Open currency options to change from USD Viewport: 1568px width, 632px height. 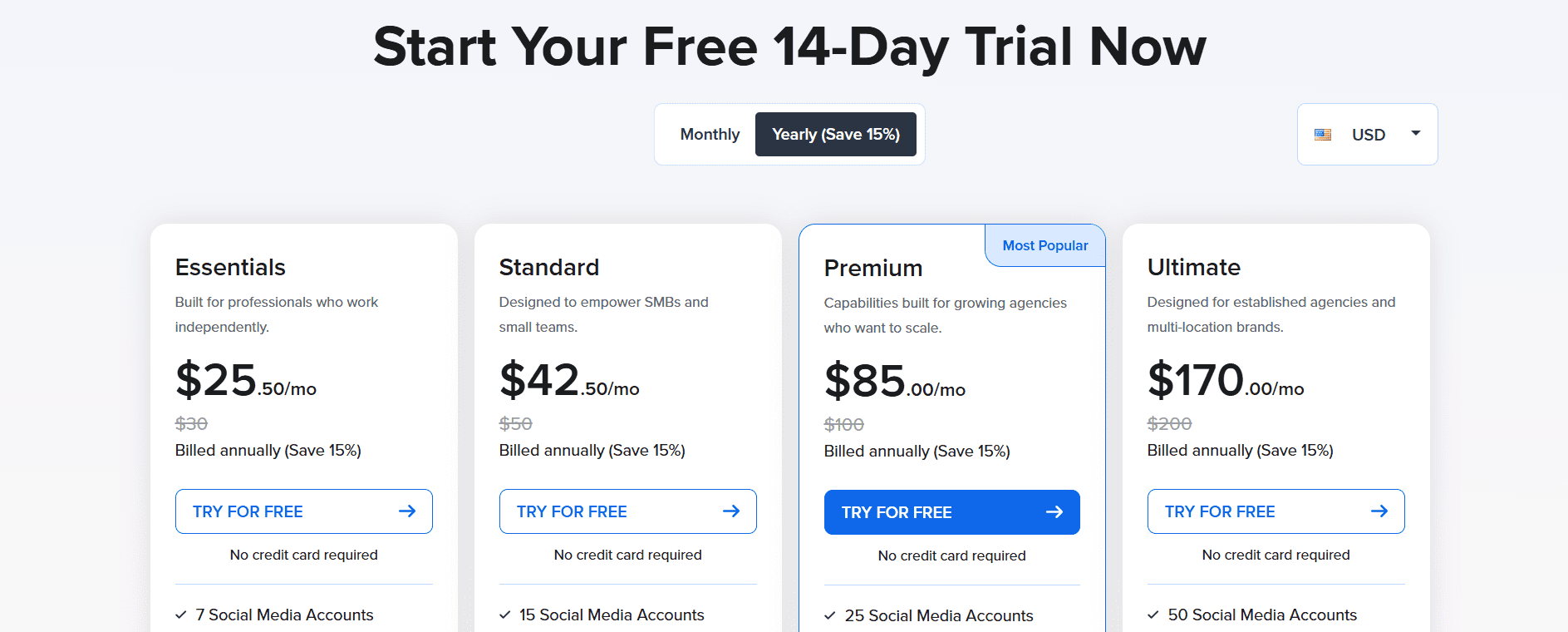(1366, 134)
